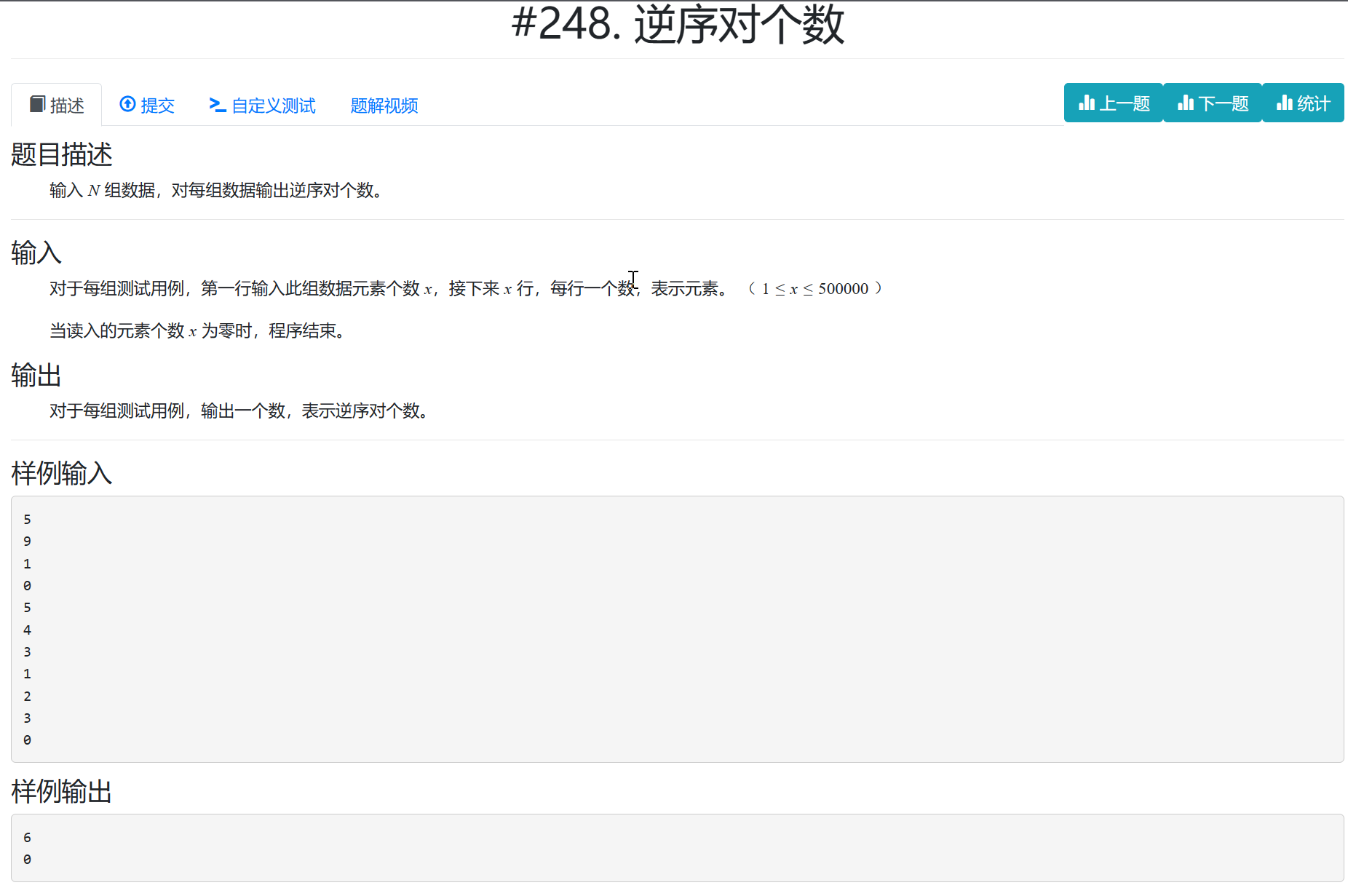Open the 统计 statistics page
Screen dimensions: 1348x896
[1303, 103]
